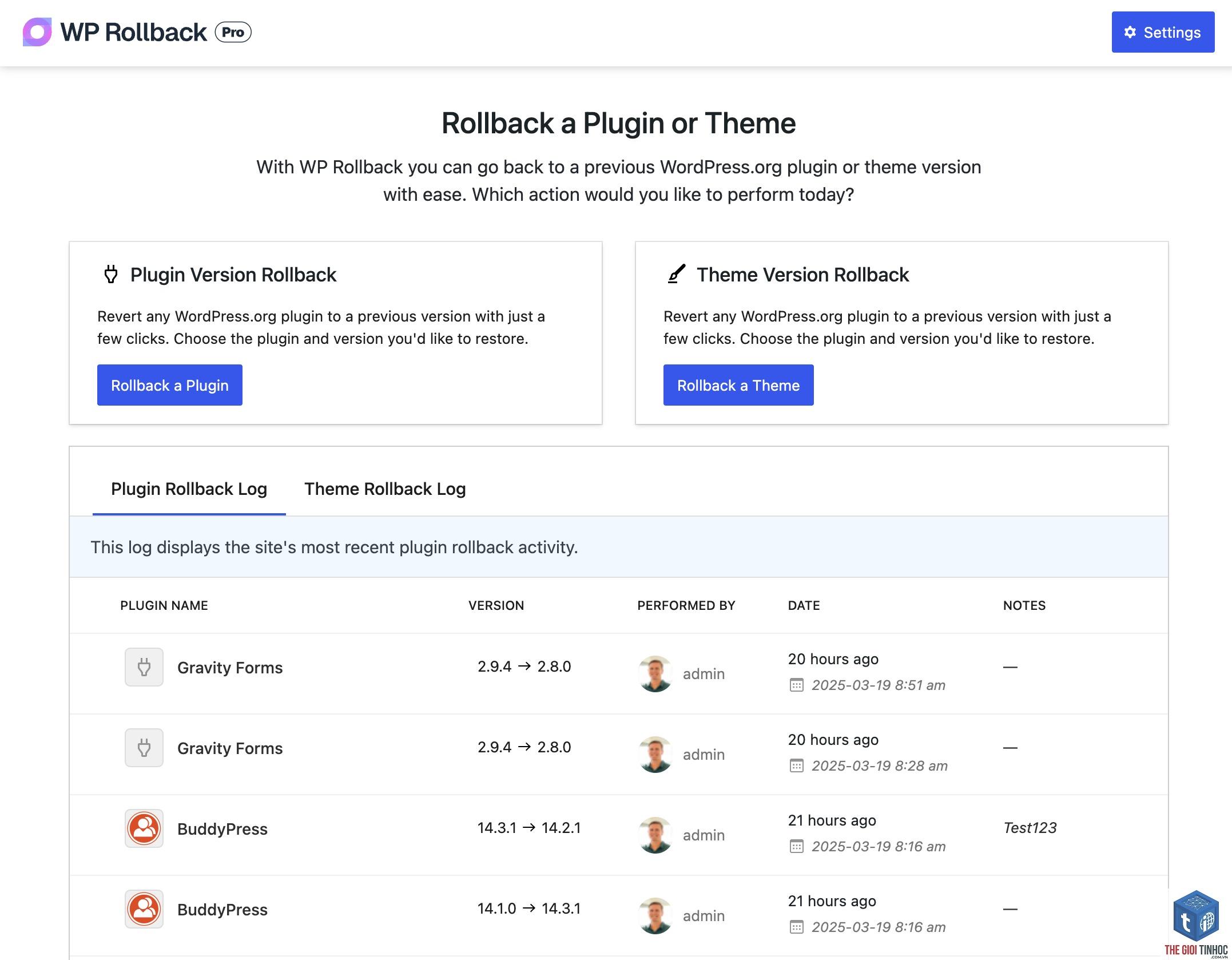The width and height of the screenshot is (1232, 960).
Task: Click the date 2025-03-19 8:51 am
Action: (x=879, y=685)
